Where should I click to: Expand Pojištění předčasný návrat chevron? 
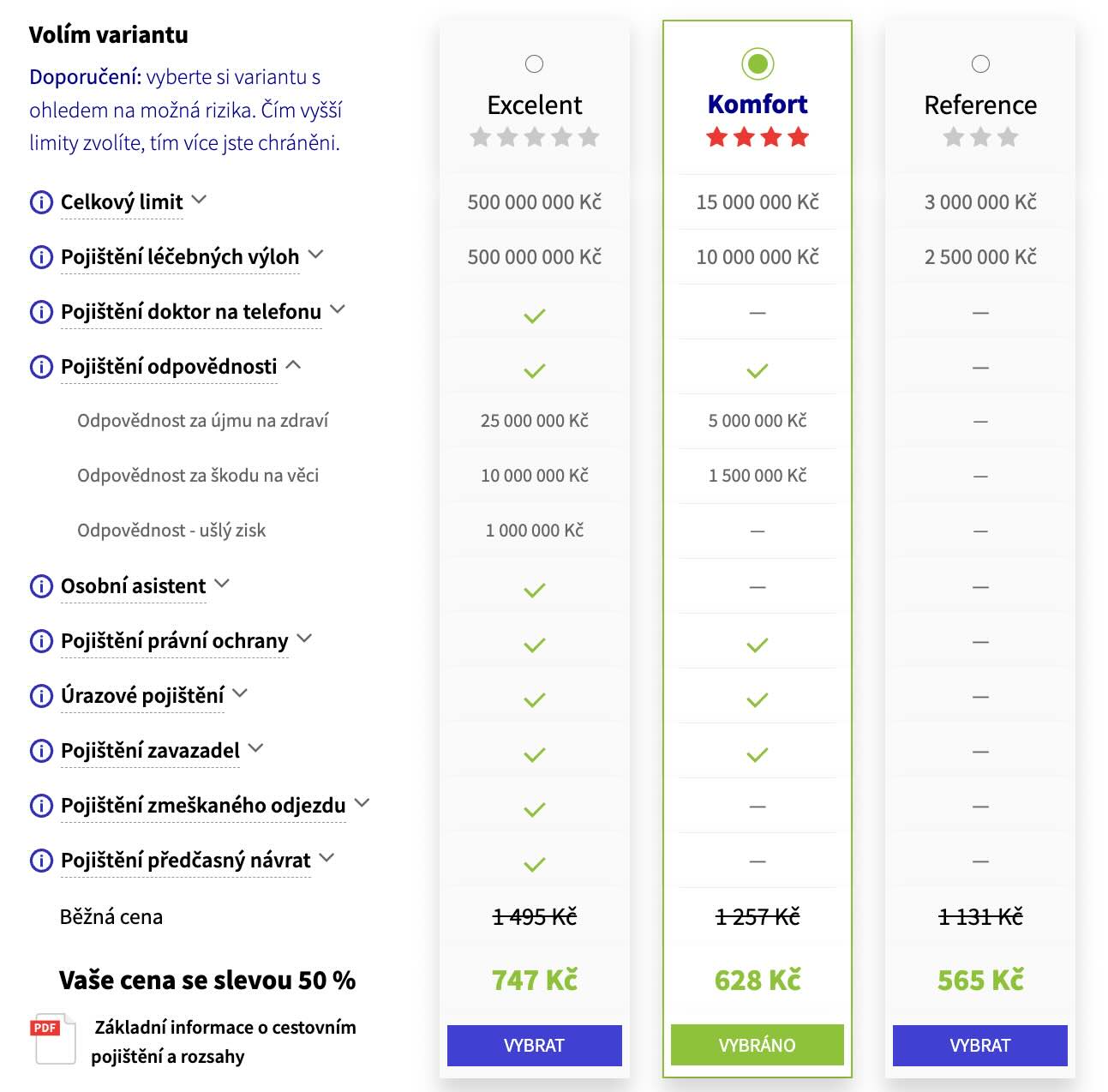coord(326,858)
